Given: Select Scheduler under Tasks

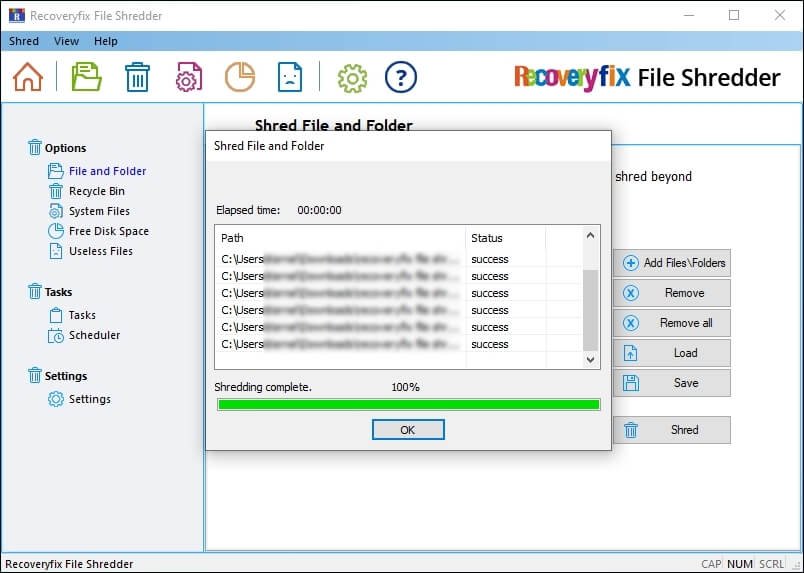Looking at the screenshot, I should (x=94, y=335).
